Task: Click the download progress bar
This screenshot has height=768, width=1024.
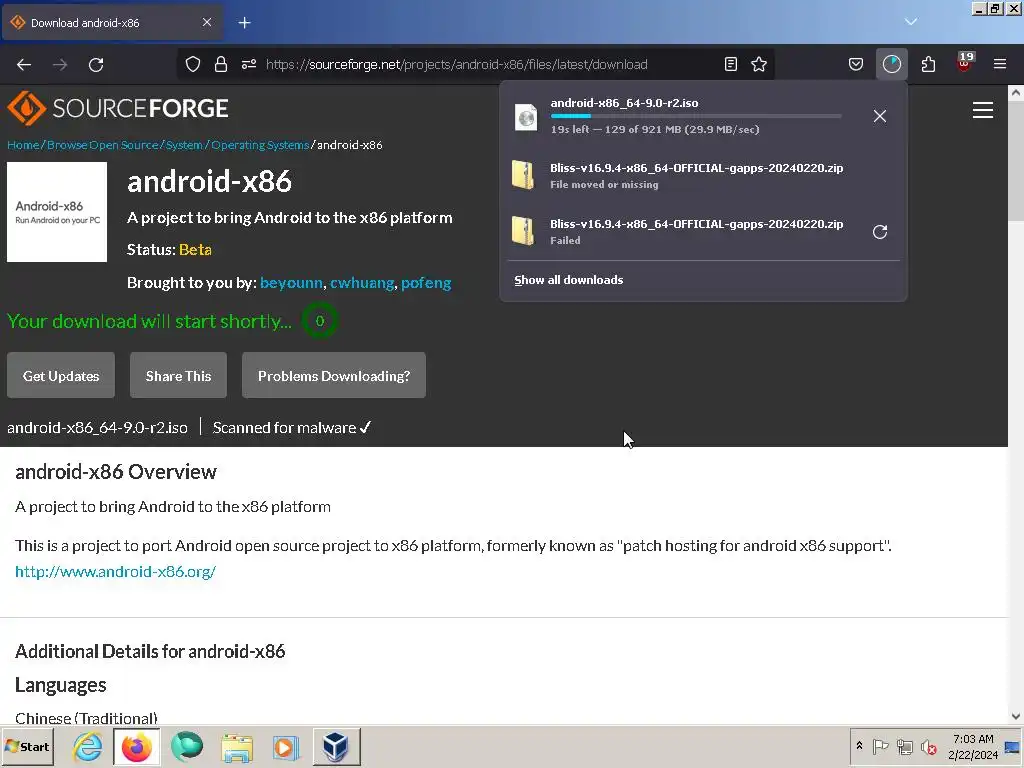Action: [696, 116]
